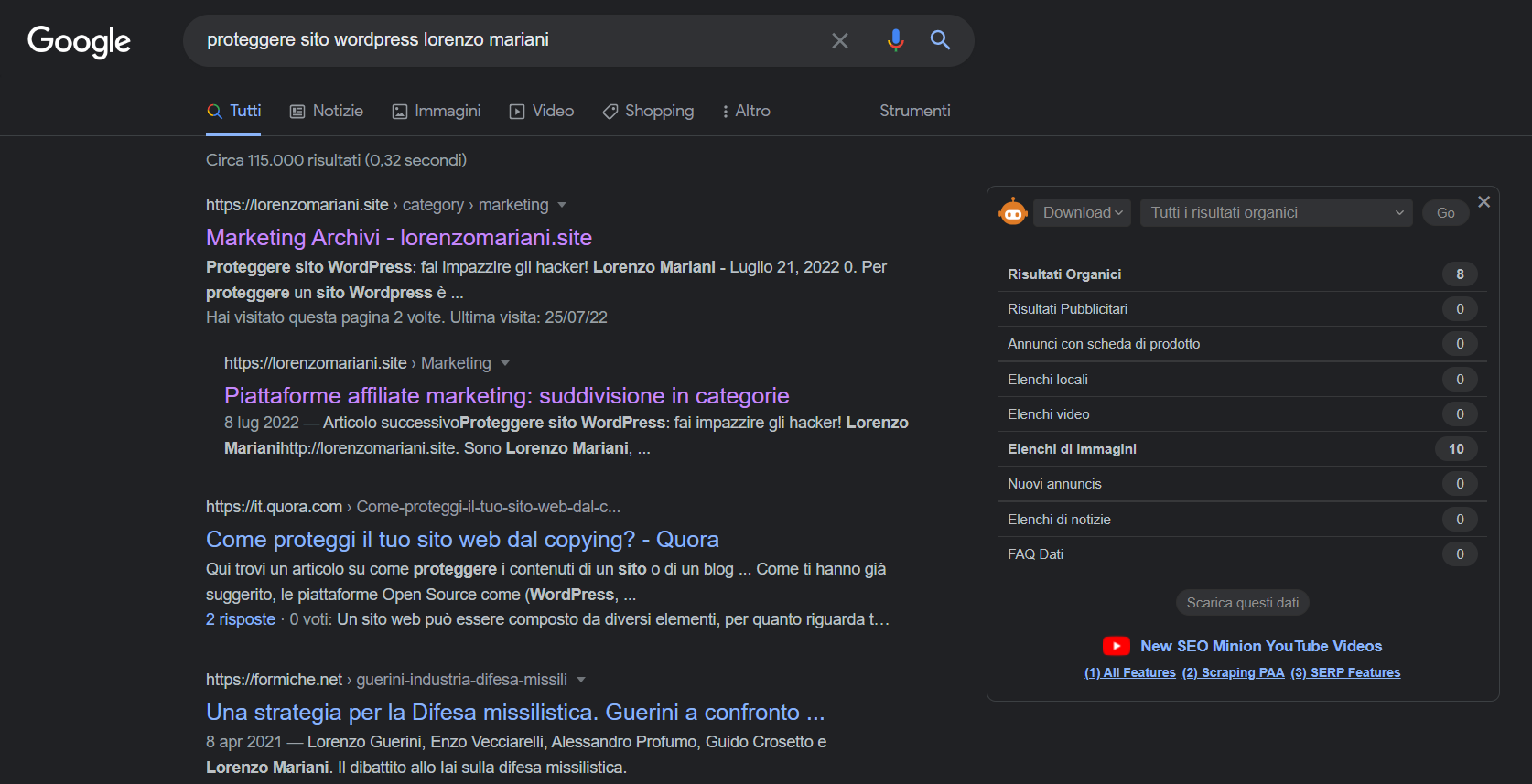
Task: Open the 'Tutti i risultati organici' combo box
Action: 1276,212
